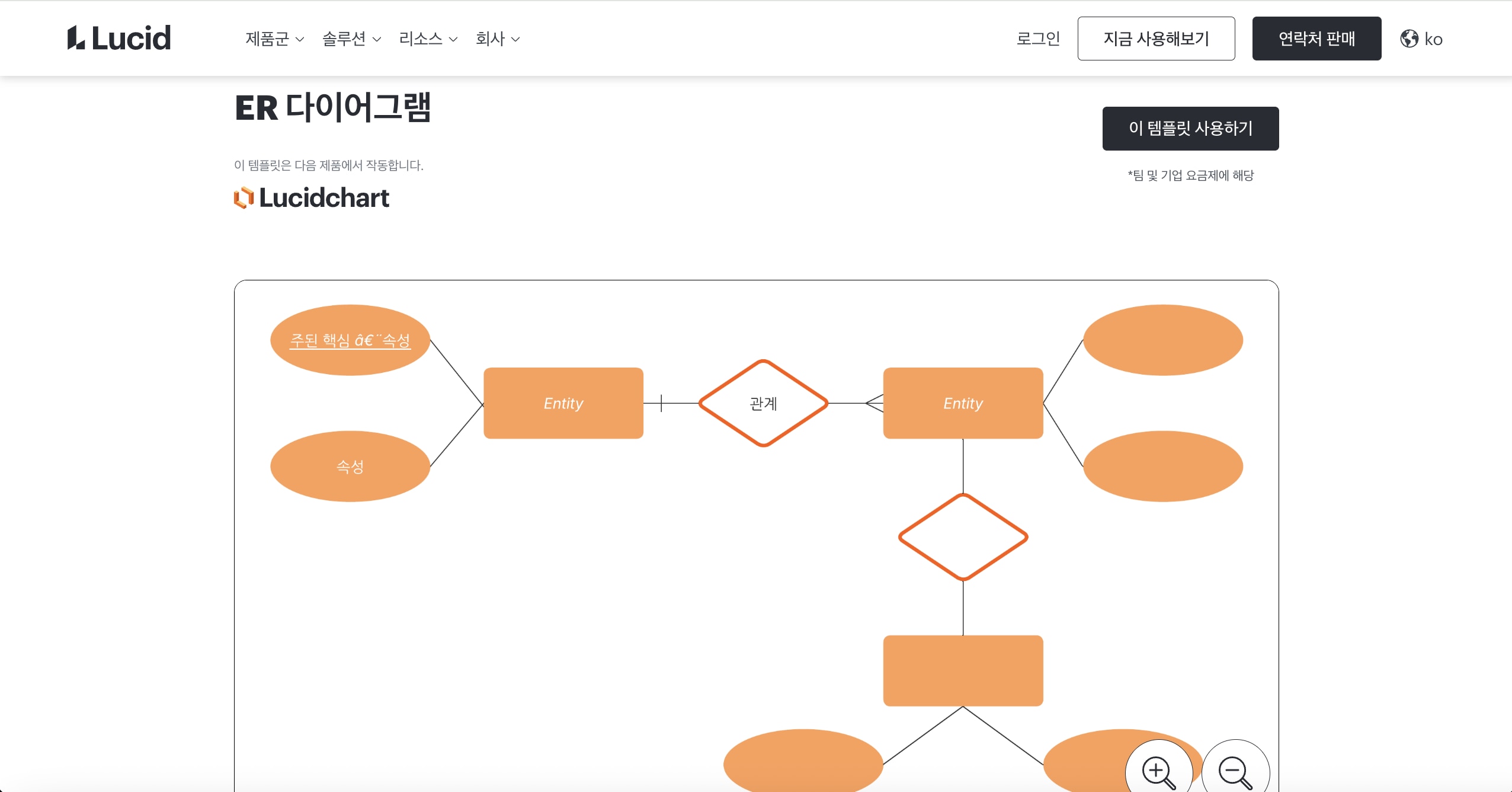Click the right Entity rectangle shape
This screenshot has width=1512, height=792.
(963, 403)
